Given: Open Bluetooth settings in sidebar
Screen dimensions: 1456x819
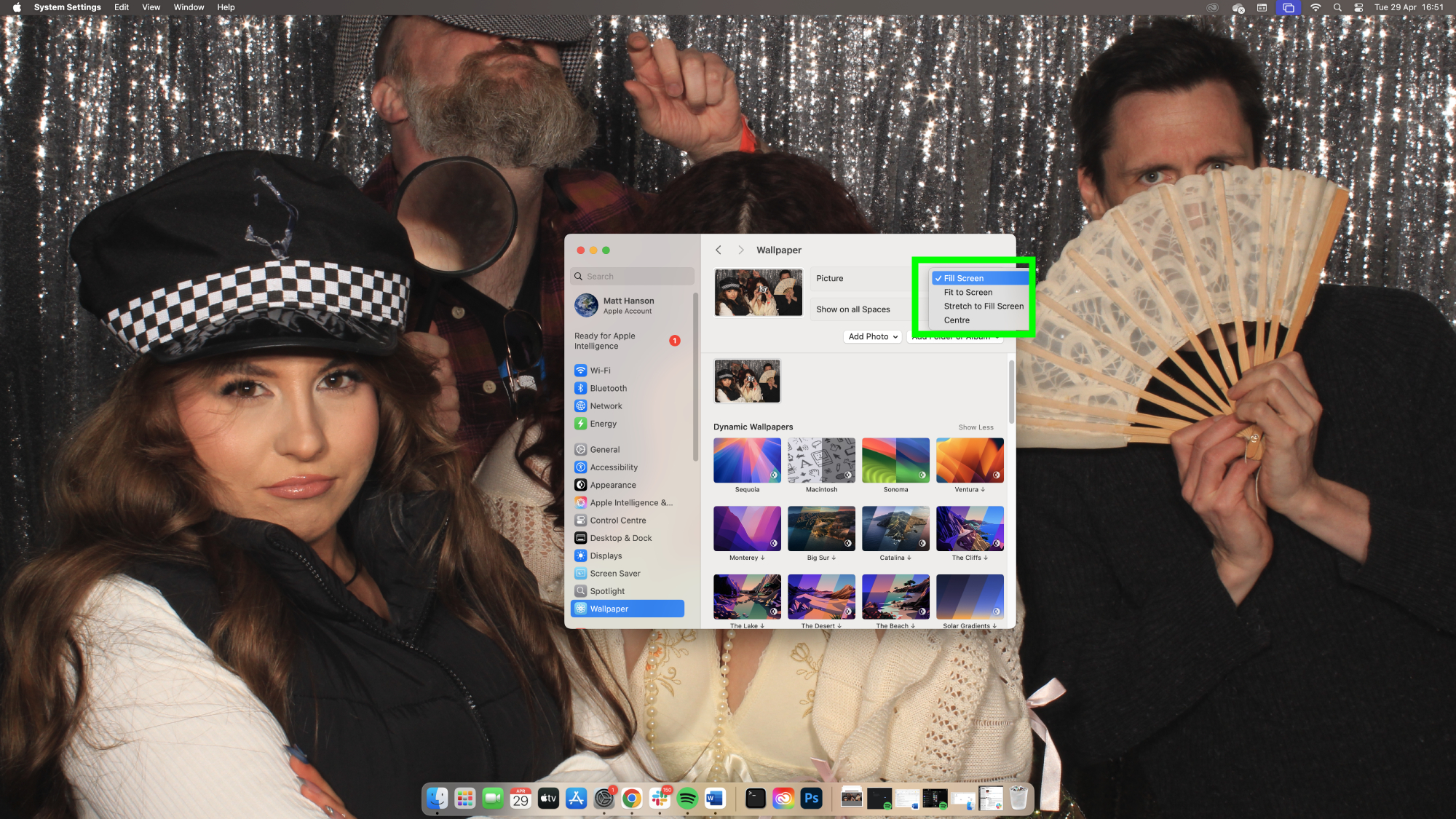Looking at the screenshot, I should pyautogui.click(x=608, y=388).
